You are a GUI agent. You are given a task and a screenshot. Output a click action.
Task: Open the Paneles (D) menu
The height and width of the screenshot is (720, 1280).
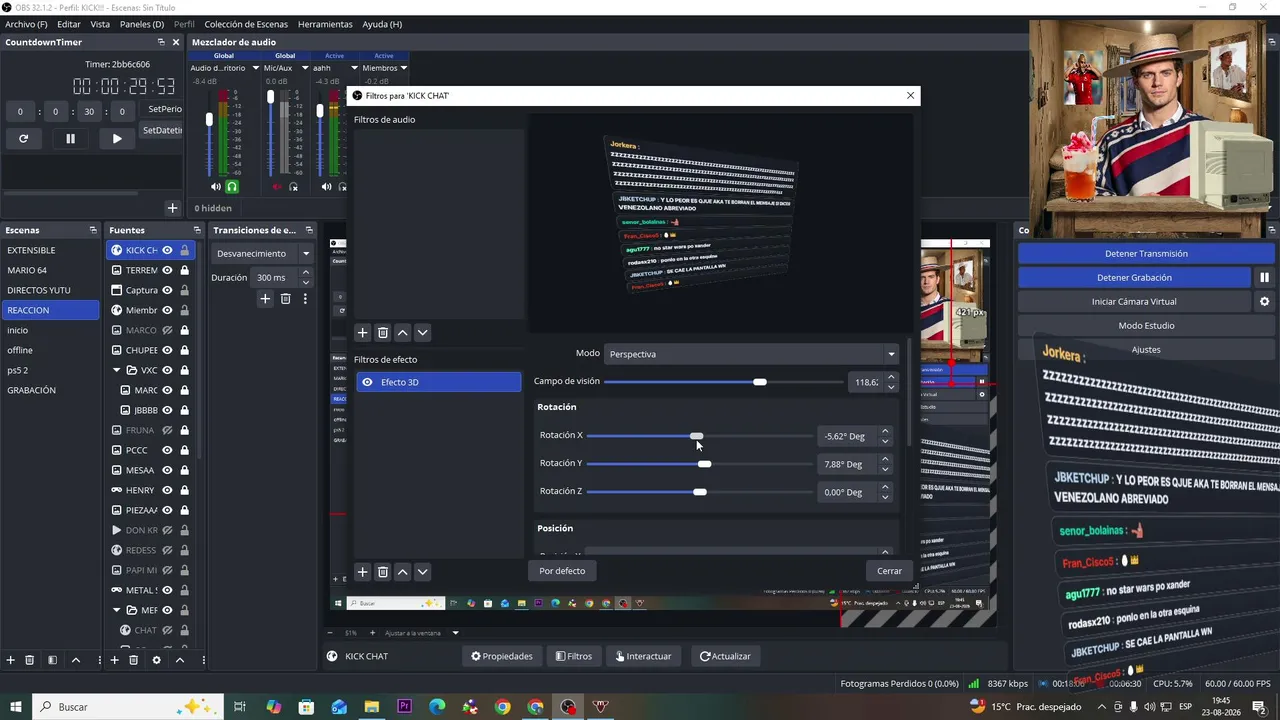pos(142,24)
